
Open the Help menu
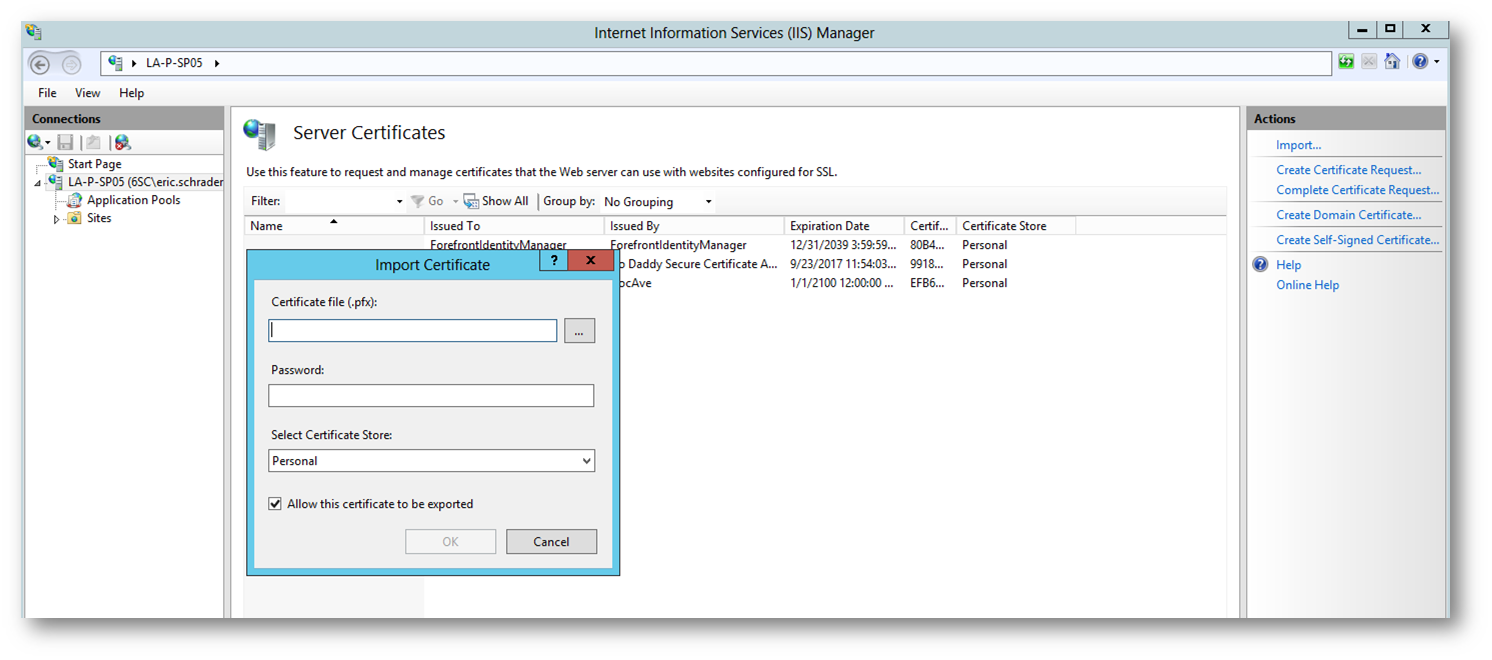[x=131, y=93]
